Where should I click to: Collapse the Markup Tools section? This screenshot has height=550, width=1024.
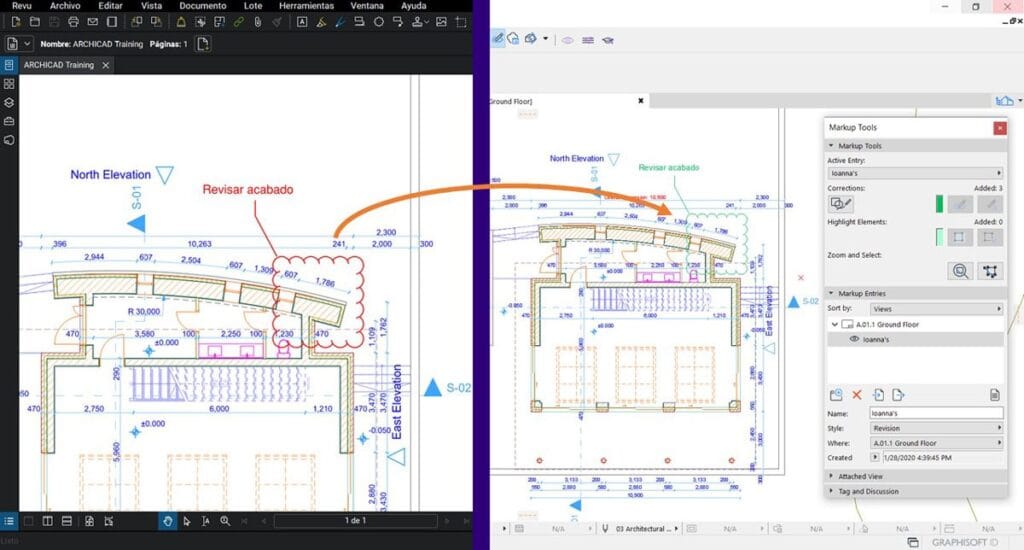[x=831, y=146]
